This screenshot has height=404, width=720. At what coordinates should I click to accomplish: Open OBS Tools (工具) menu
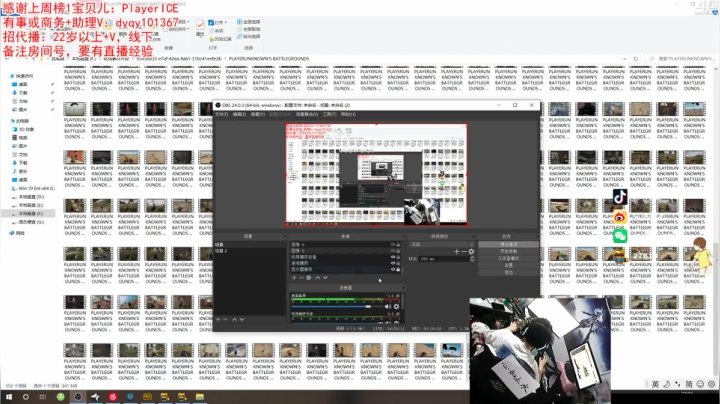pos(329,114)
